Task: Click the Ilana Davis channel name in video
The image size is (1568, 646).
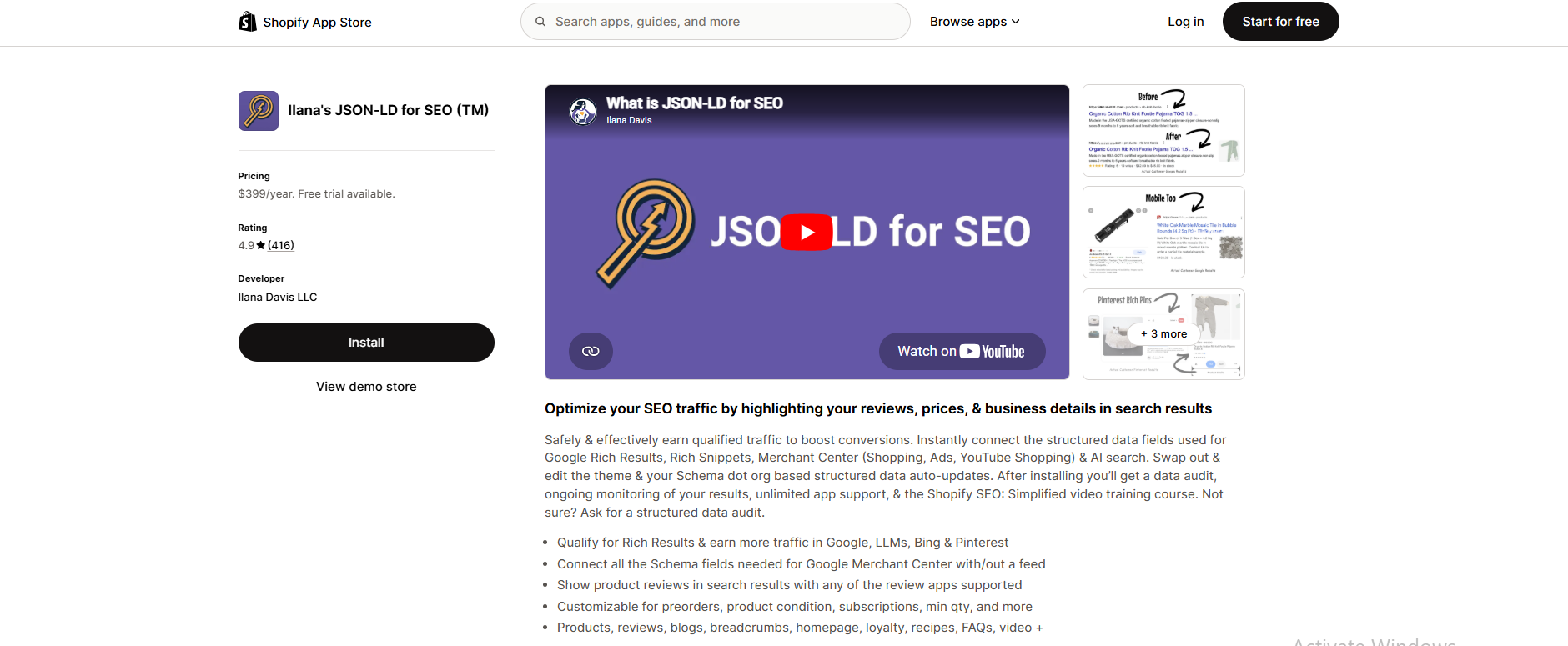Action: click(x=629, y=121)
